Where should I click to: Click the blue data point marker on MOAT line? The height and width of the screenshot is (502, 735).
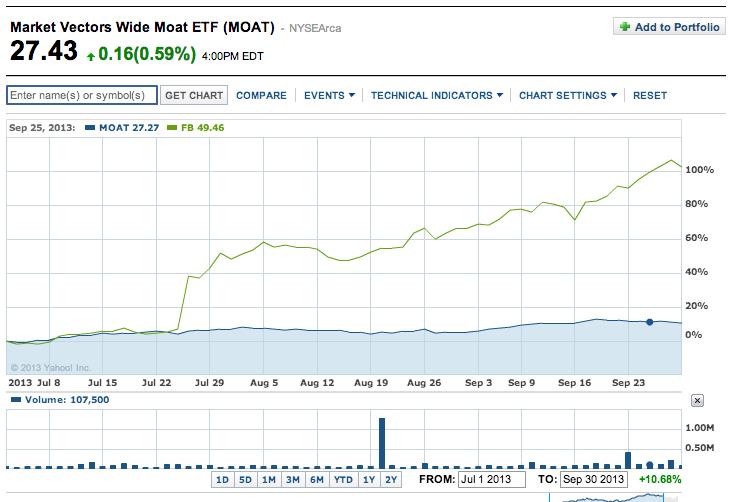pos(649,322)
